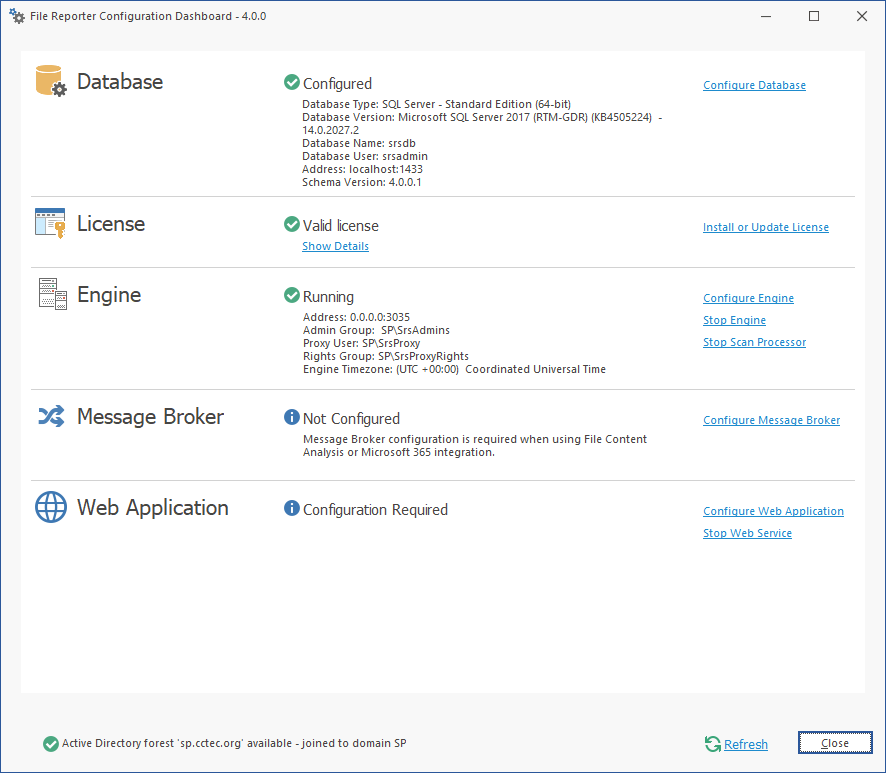The width and height of the screenshot is (886, 773).
Task: Show Details of the valid license
Action: coord(335,246)
